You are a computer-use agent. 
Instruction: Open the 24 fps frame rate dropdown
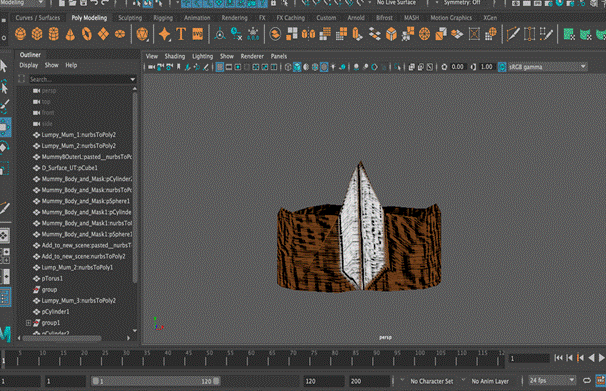click(x=552, y=381)
